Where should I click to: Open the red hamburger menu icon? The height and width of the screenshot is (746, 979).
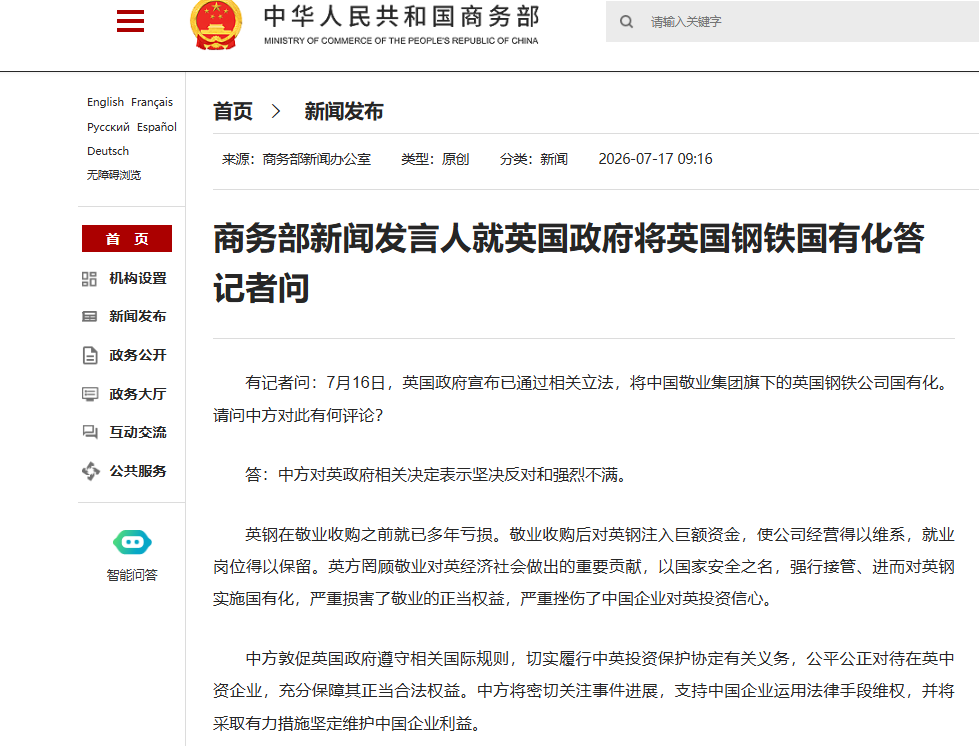click(x=130, y=21)
